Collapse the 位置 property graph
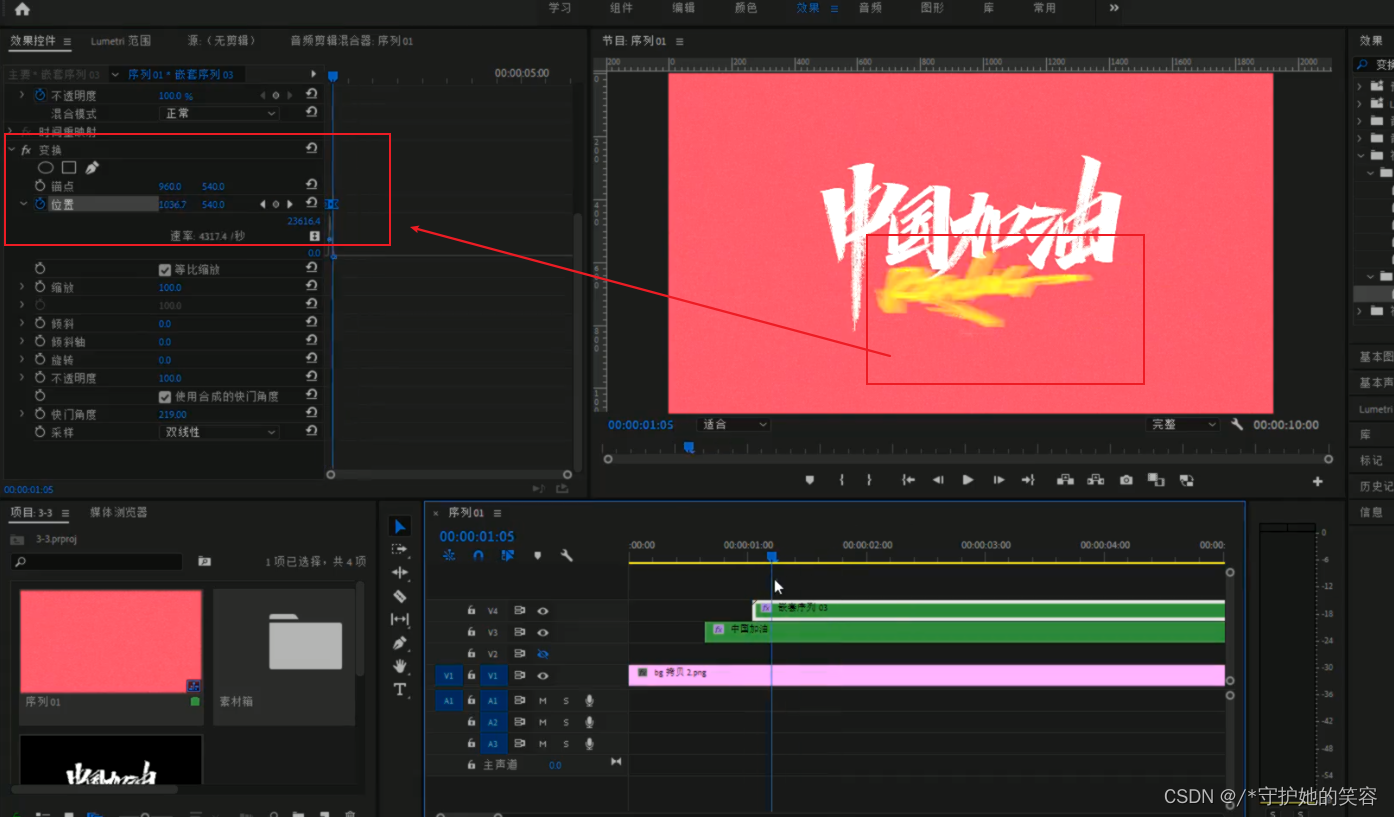This screenshot has height=817, width=1394. (x=23, y=203)
